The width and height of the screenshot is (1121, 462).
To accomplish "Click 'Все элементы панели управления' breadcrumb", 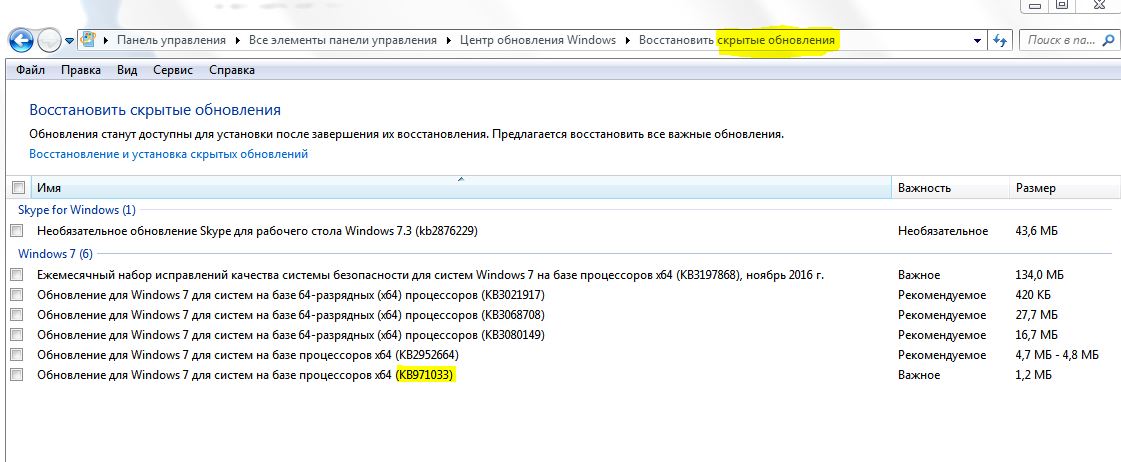I will point(342,40).
